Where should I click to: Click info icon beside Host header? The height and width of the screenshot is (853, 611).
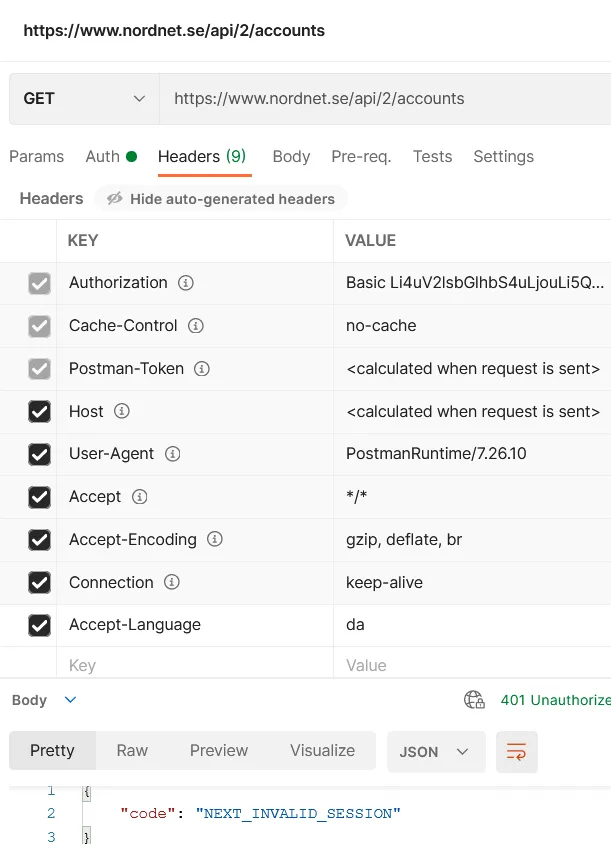122,411
